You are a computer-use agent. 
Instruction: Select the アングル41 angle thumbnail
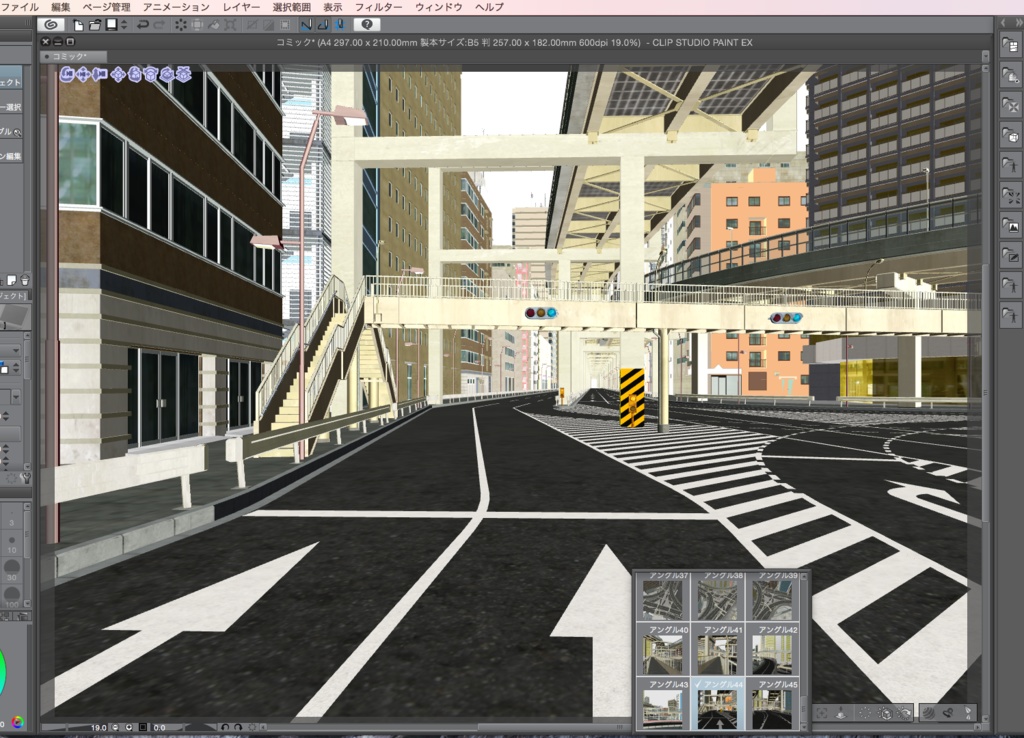point(721,654)
